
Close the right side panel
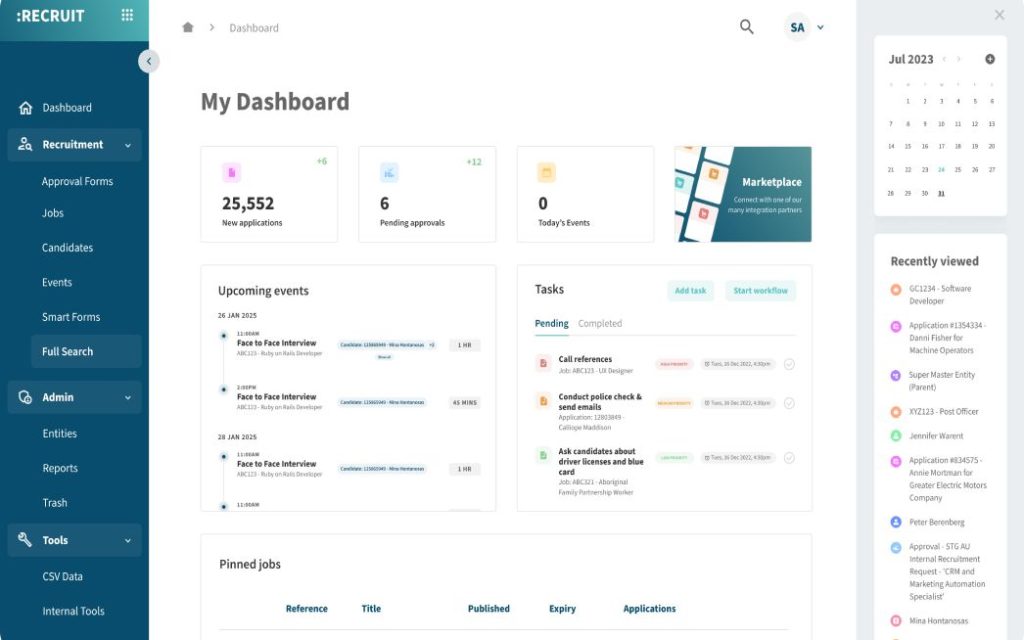click(x=999, y=15)
